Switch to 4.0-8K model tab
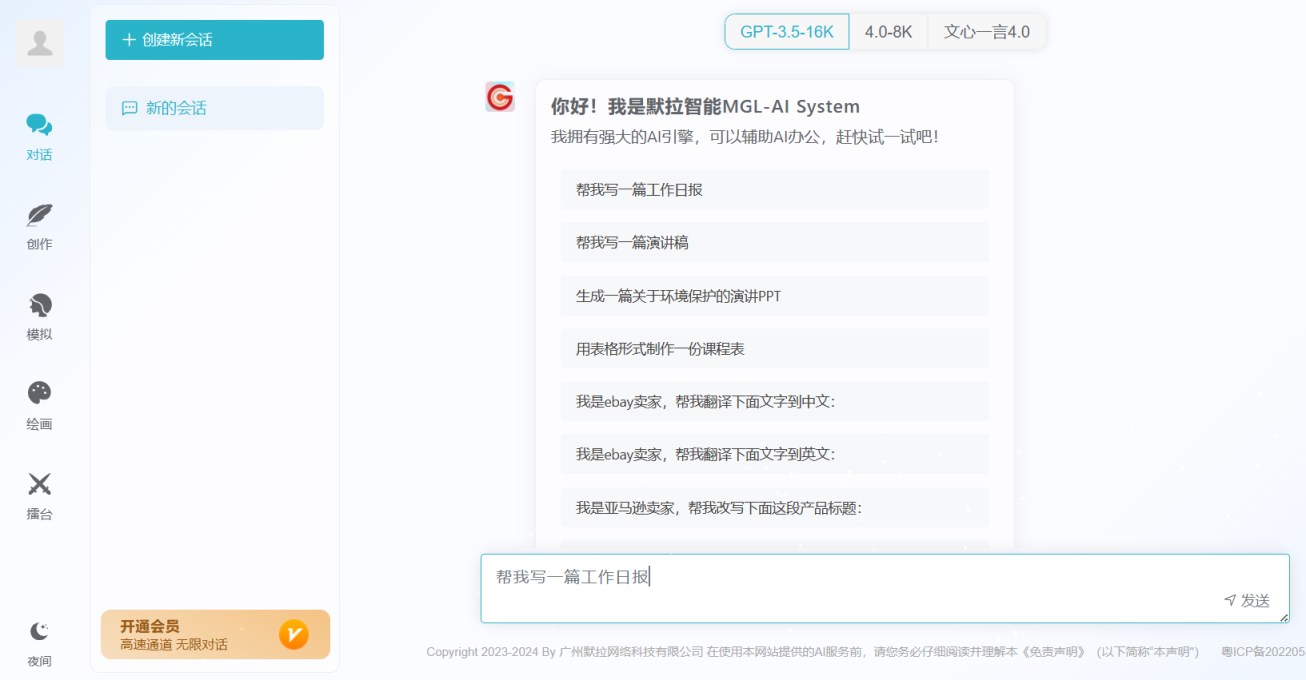The height and width of the screenshot is (680, 1306). pyautogui.click(x=888, y=32)
